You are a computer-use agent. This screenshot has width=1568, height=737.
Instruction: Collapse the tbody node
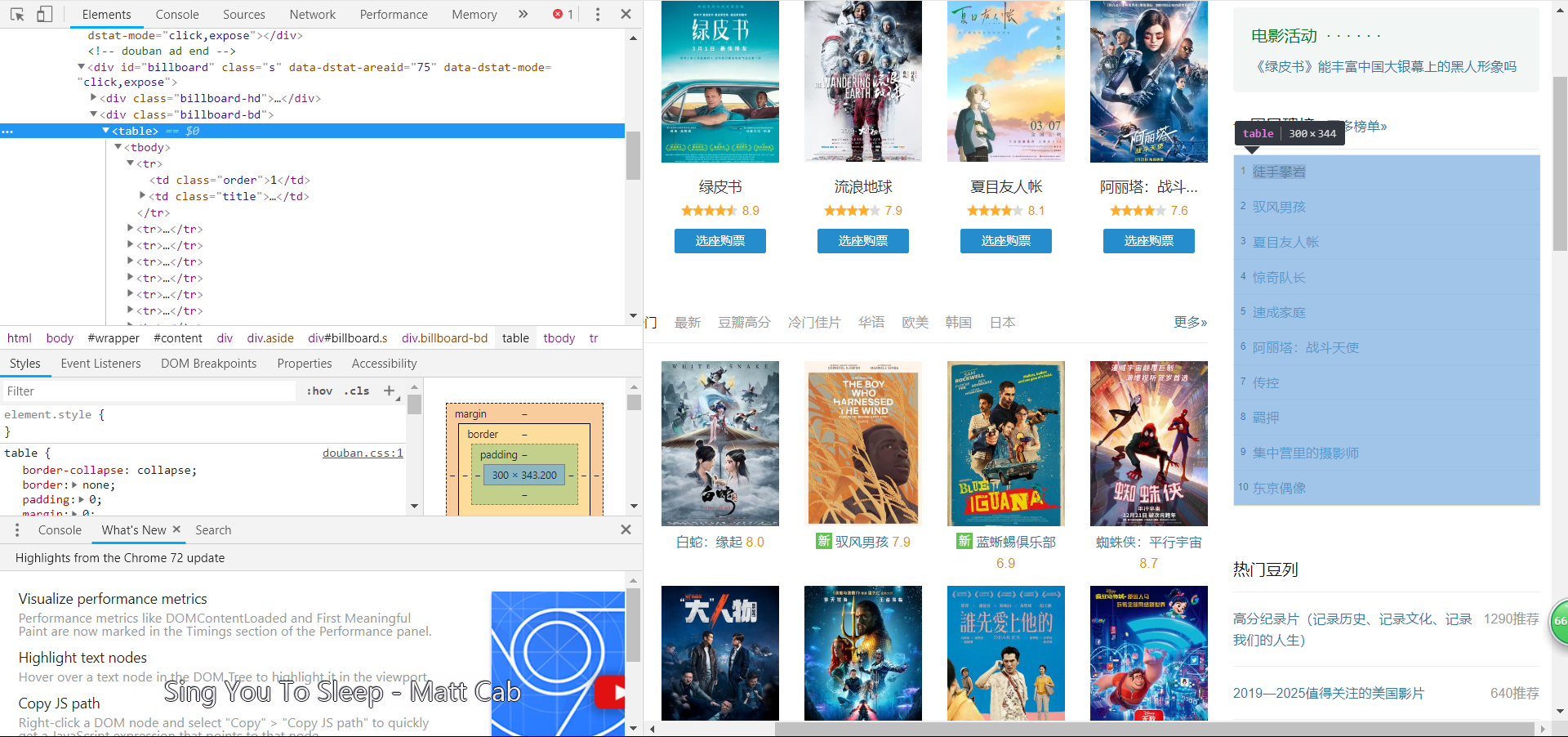click(x=118, y=147)
